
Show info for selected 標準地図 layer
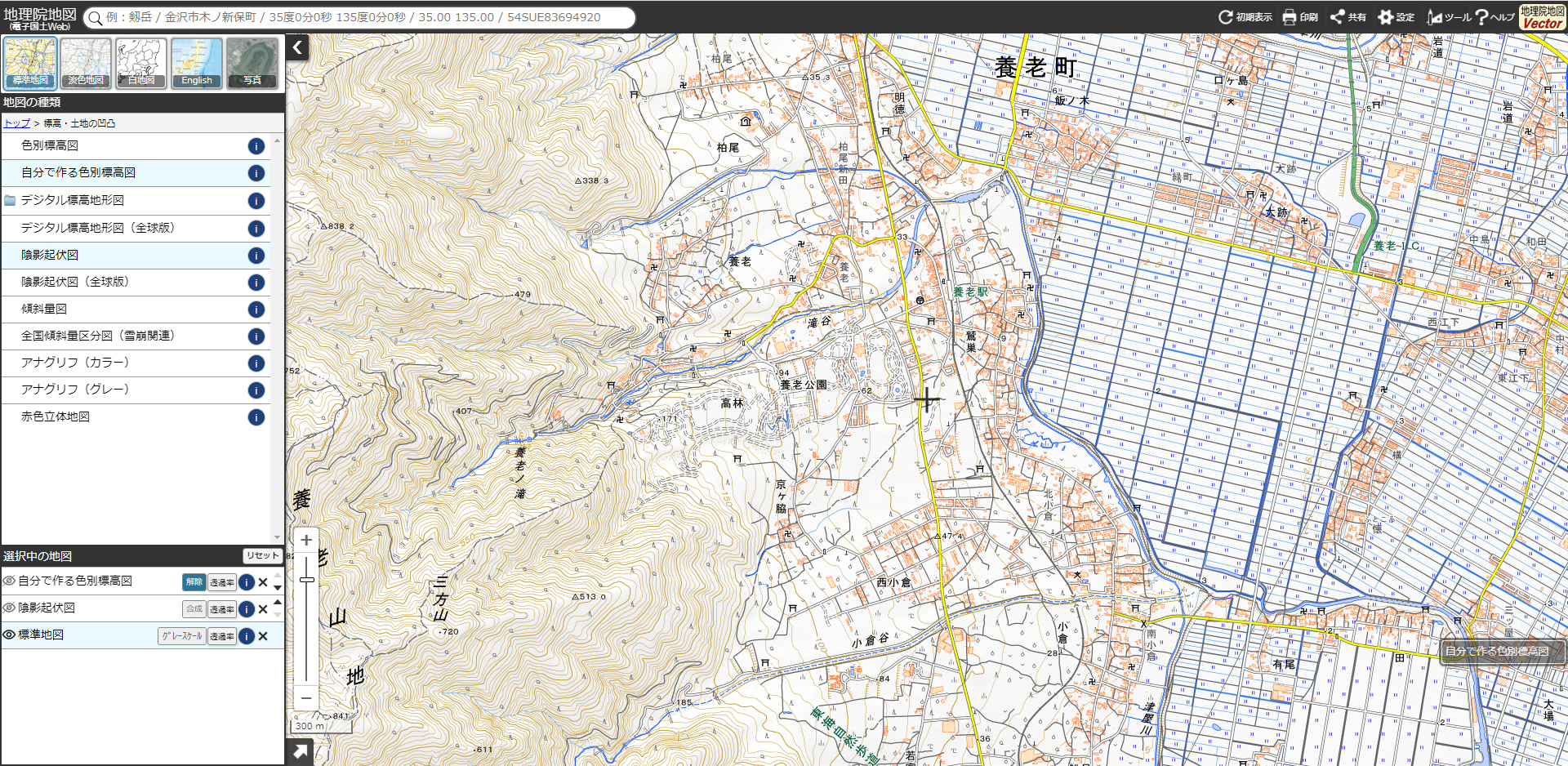click(247, 636)
